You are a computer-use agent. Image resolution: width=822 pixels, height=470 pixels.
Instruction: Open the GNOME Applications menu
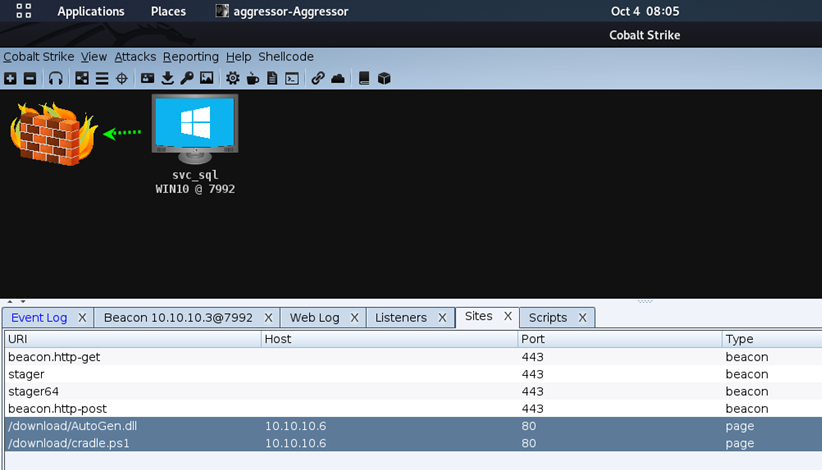91,12
